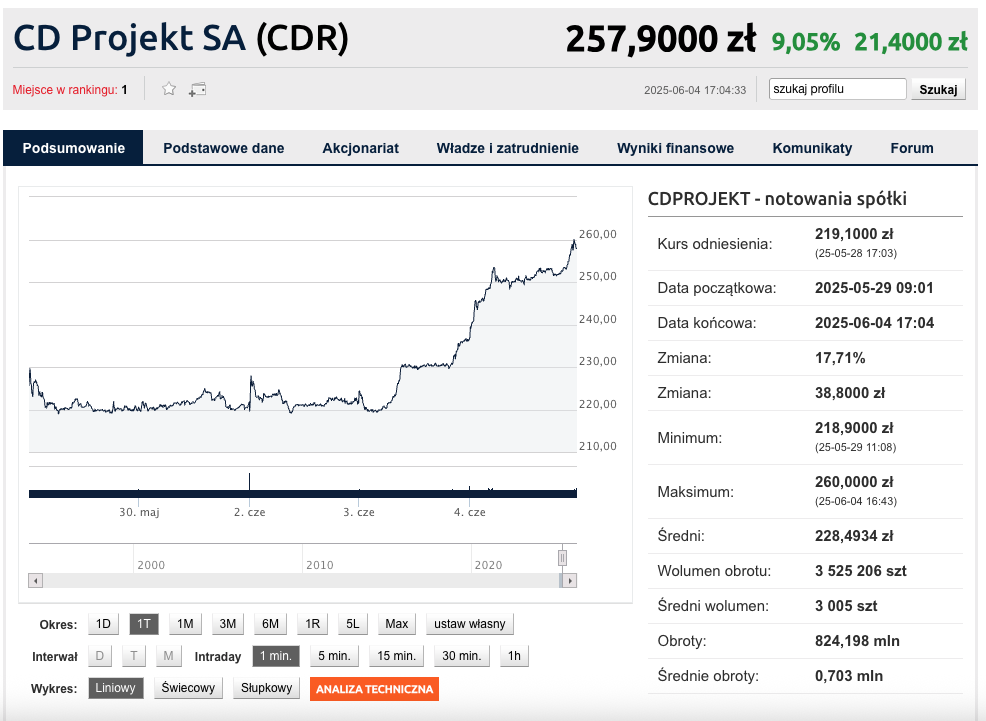Click the CD Projekt SA (CDR) heading

click(181, 38)
